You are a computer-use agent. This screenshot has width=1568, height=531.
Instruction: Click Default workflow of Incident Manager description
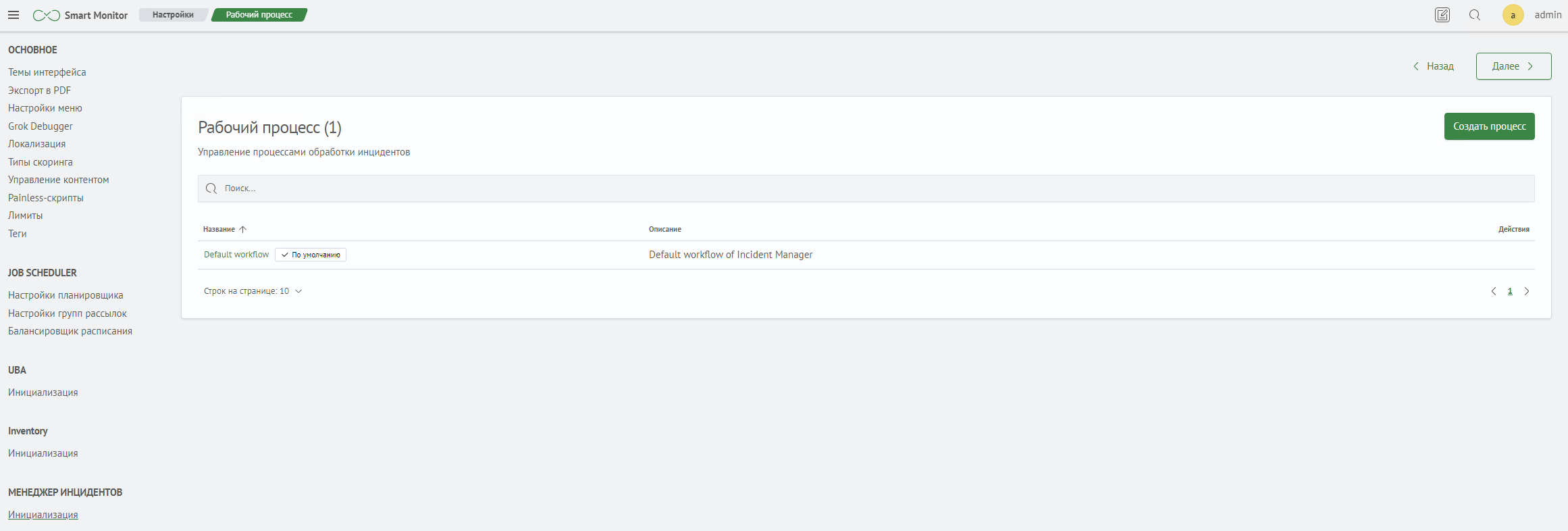[731, 255]
